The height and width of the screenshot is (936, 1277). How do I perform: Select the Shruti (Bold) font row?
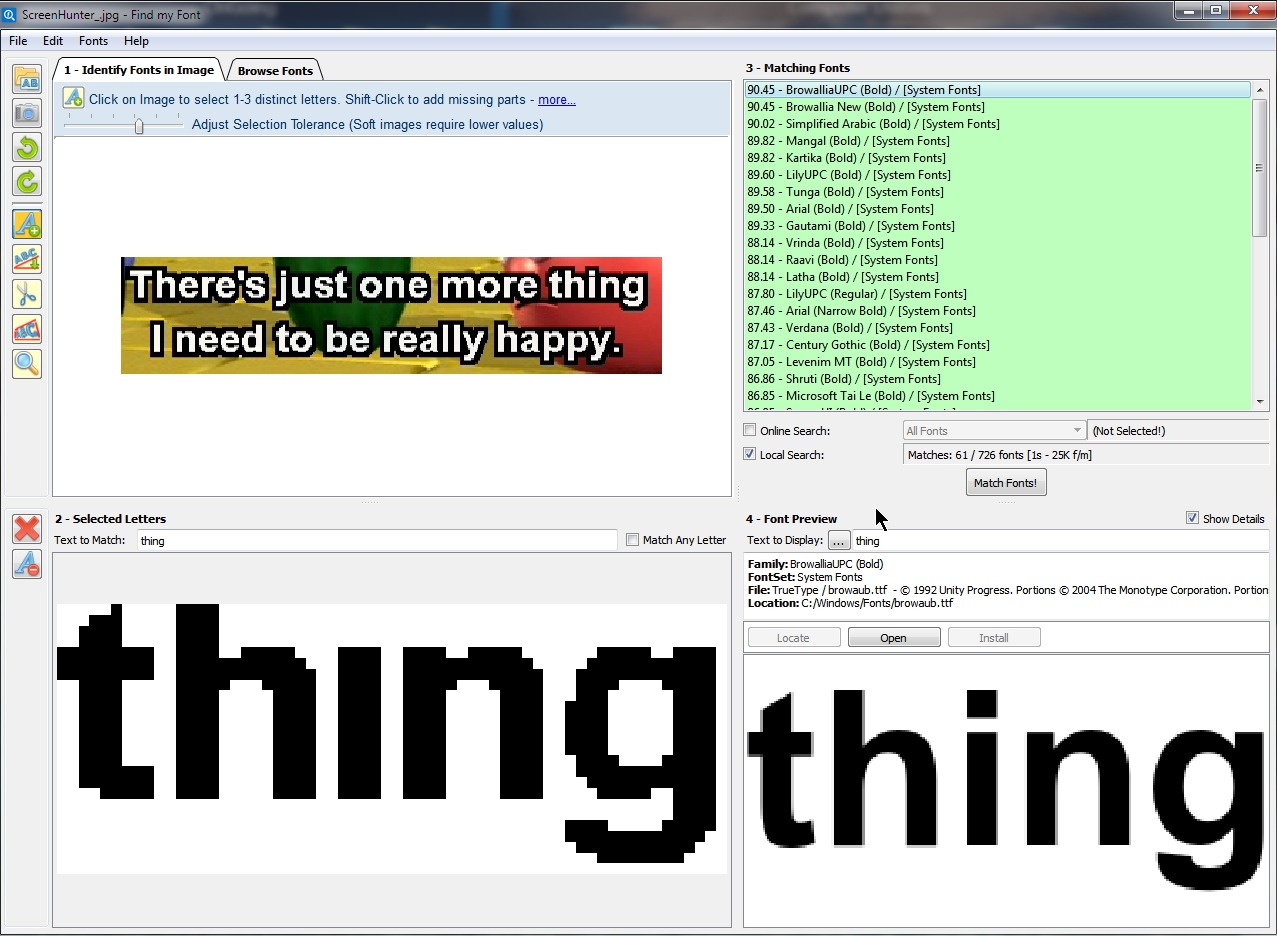[x=998, y=379]
